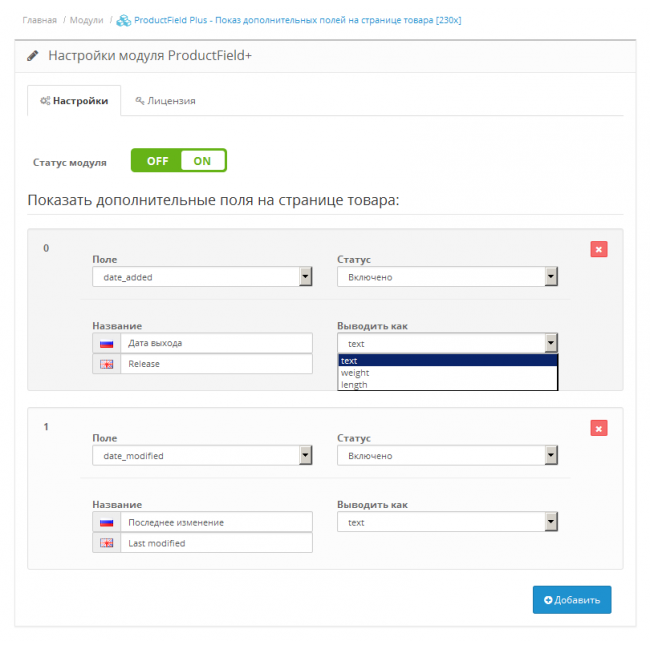Go to Главная in the breadcrumb
650x650 pixels.
point(39,20)
